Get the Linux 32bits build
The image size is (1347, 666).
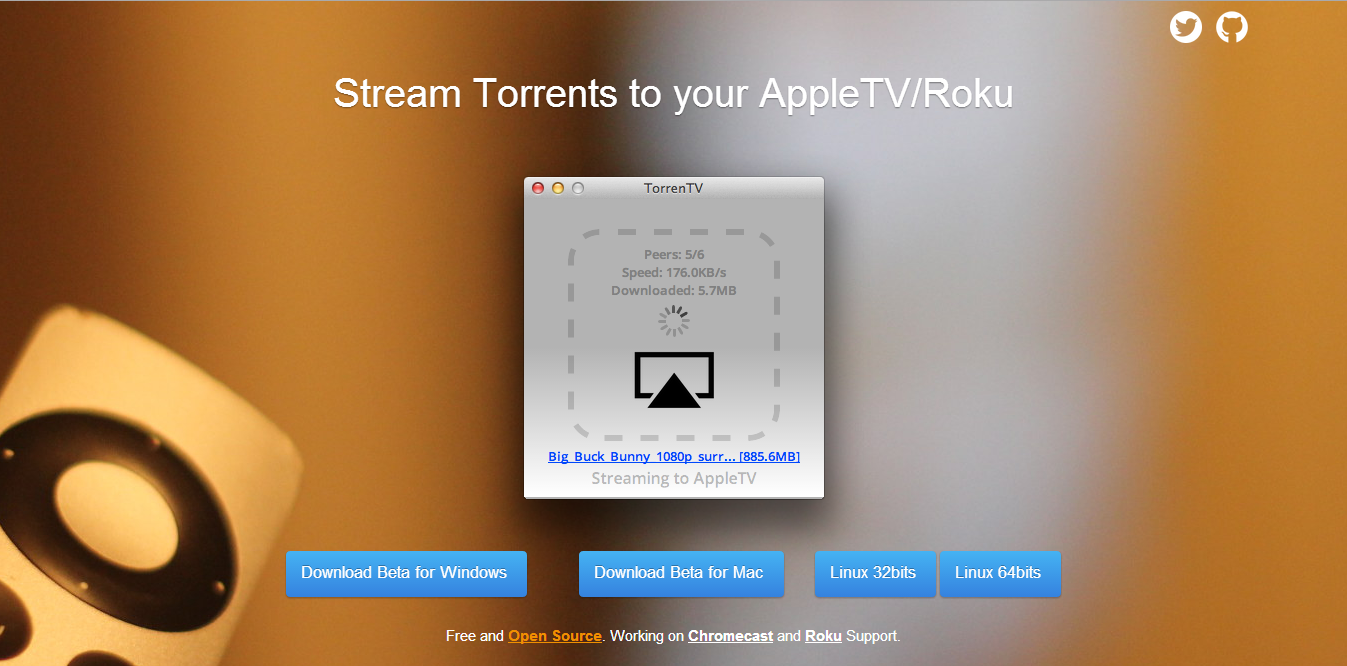click(x=875, y=574)
